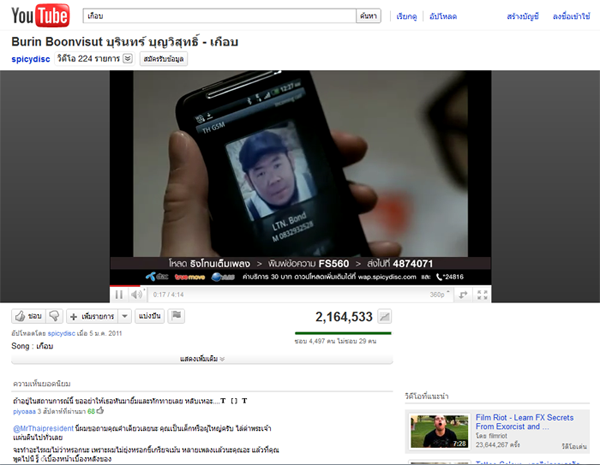Click the สมัครรับข้อมูล subscribe button
600x465 pixels.
(163, 59)
